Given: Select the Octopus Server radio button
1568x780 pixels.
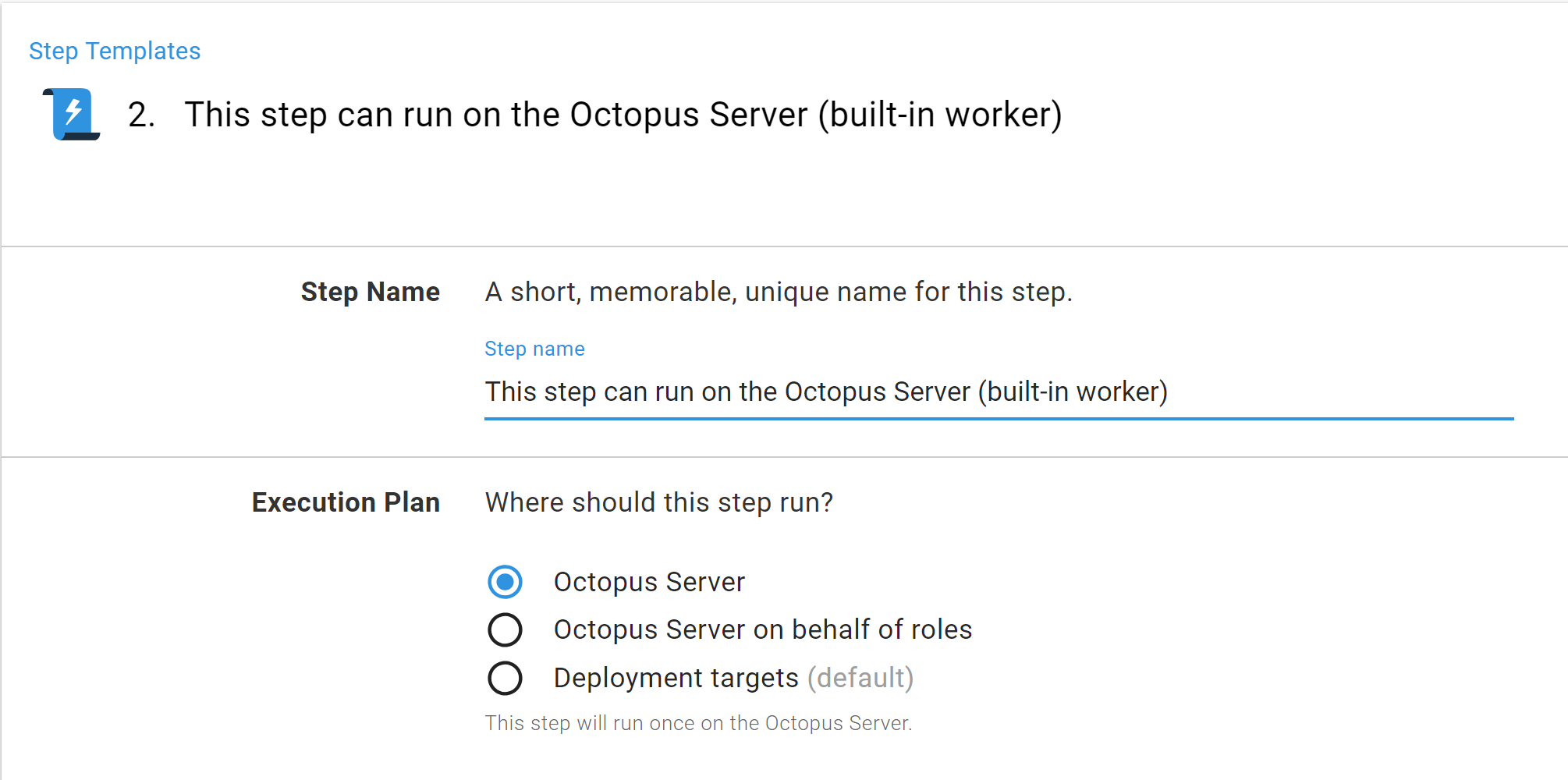Looking at the screenshot, I should click(x=505, y=581).
